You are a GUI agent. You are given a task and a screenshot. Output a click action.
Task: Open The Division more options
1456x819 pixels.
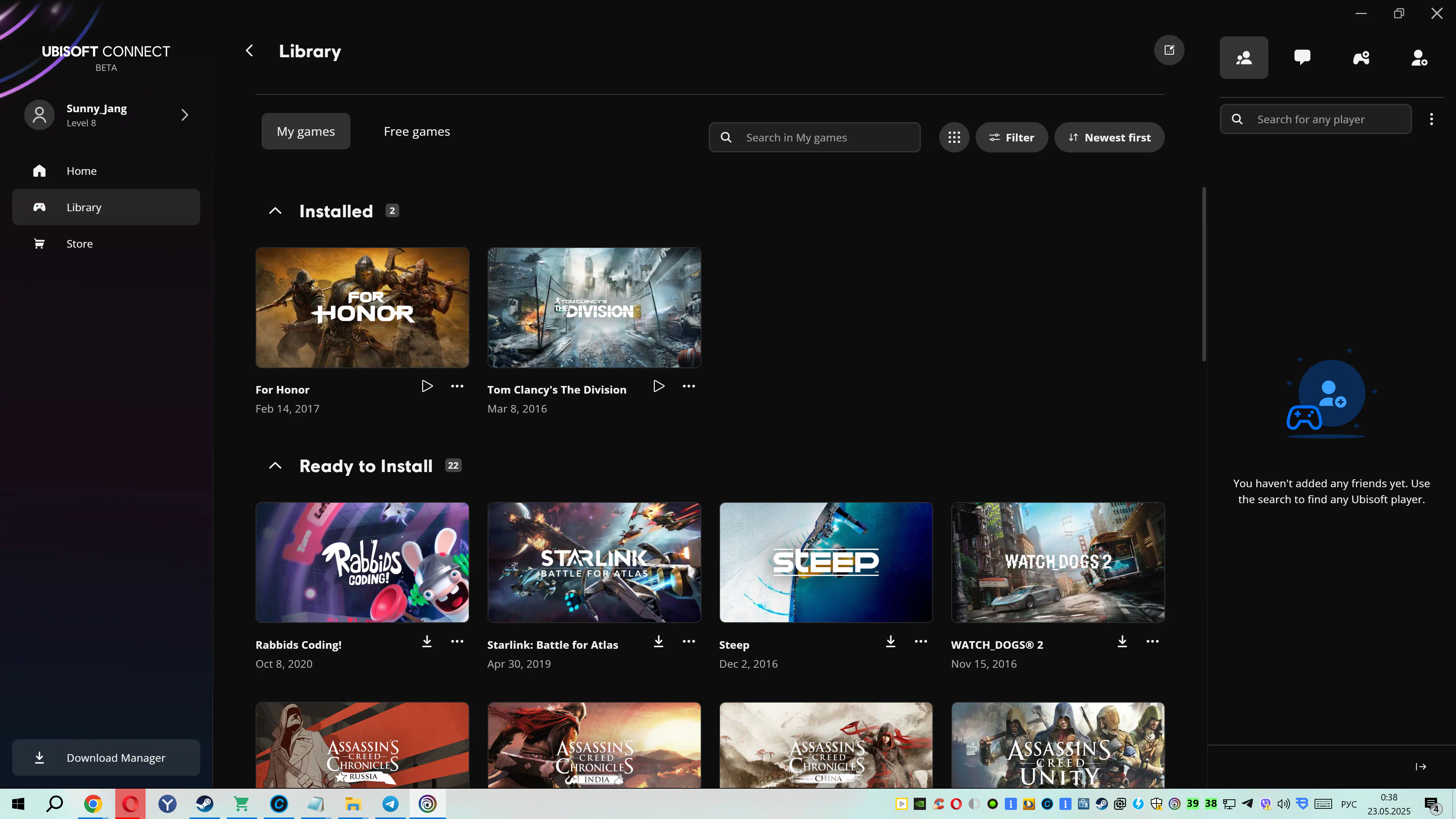point(689,386)
